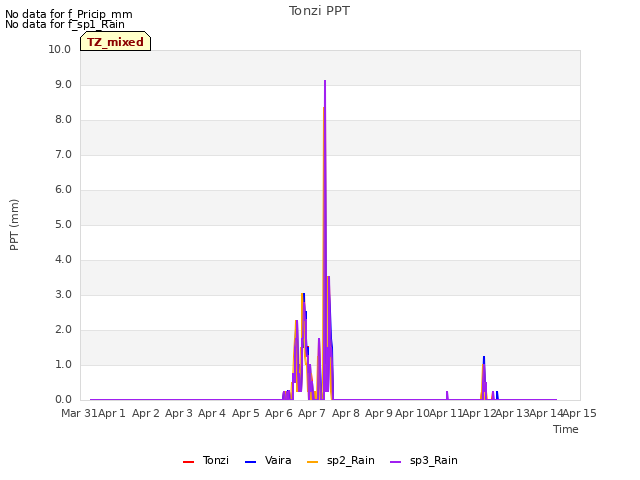640x480 pixels.
Task: Click the 5.0 y-axis tick label
Action: coord(63,224)
